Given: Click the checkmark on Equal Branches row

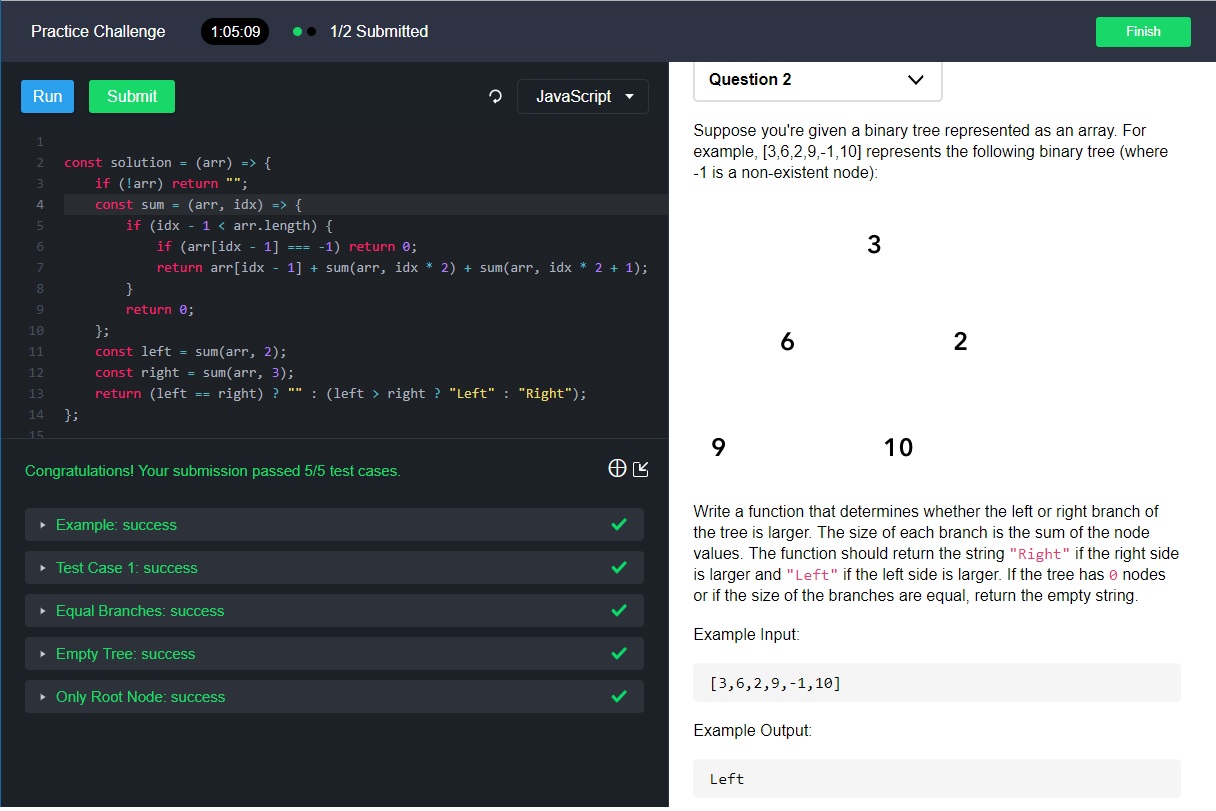Looking at the screenshot, I should coord(618,610).
